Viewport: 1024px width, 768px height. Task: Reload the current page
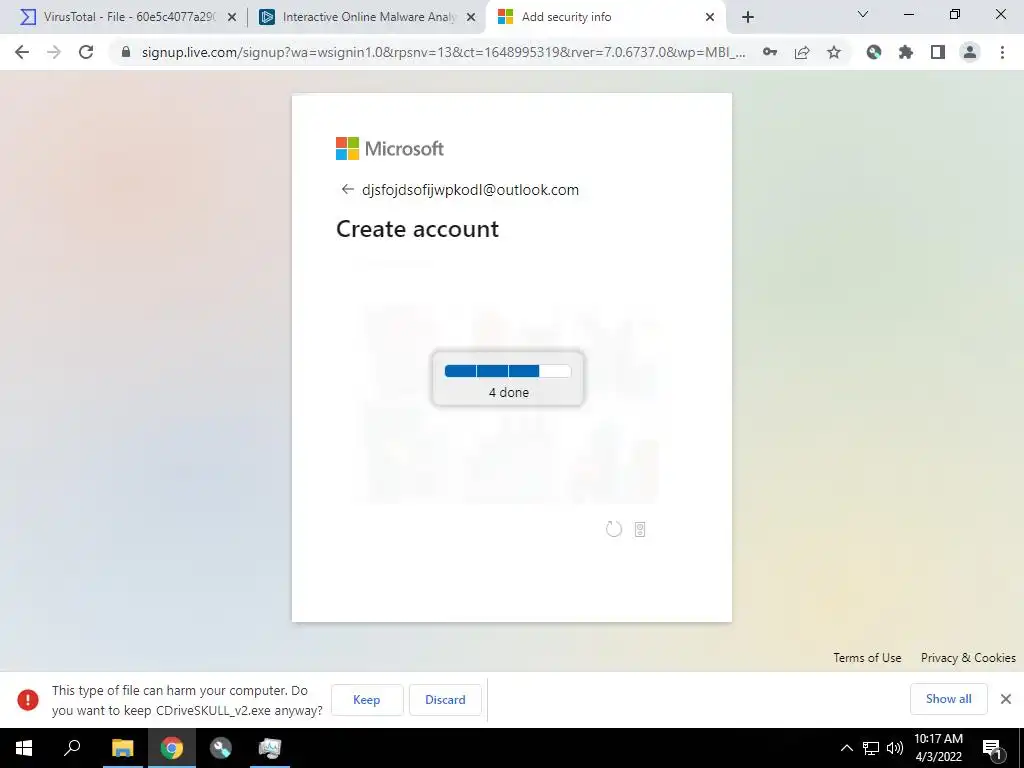point(86,52)
